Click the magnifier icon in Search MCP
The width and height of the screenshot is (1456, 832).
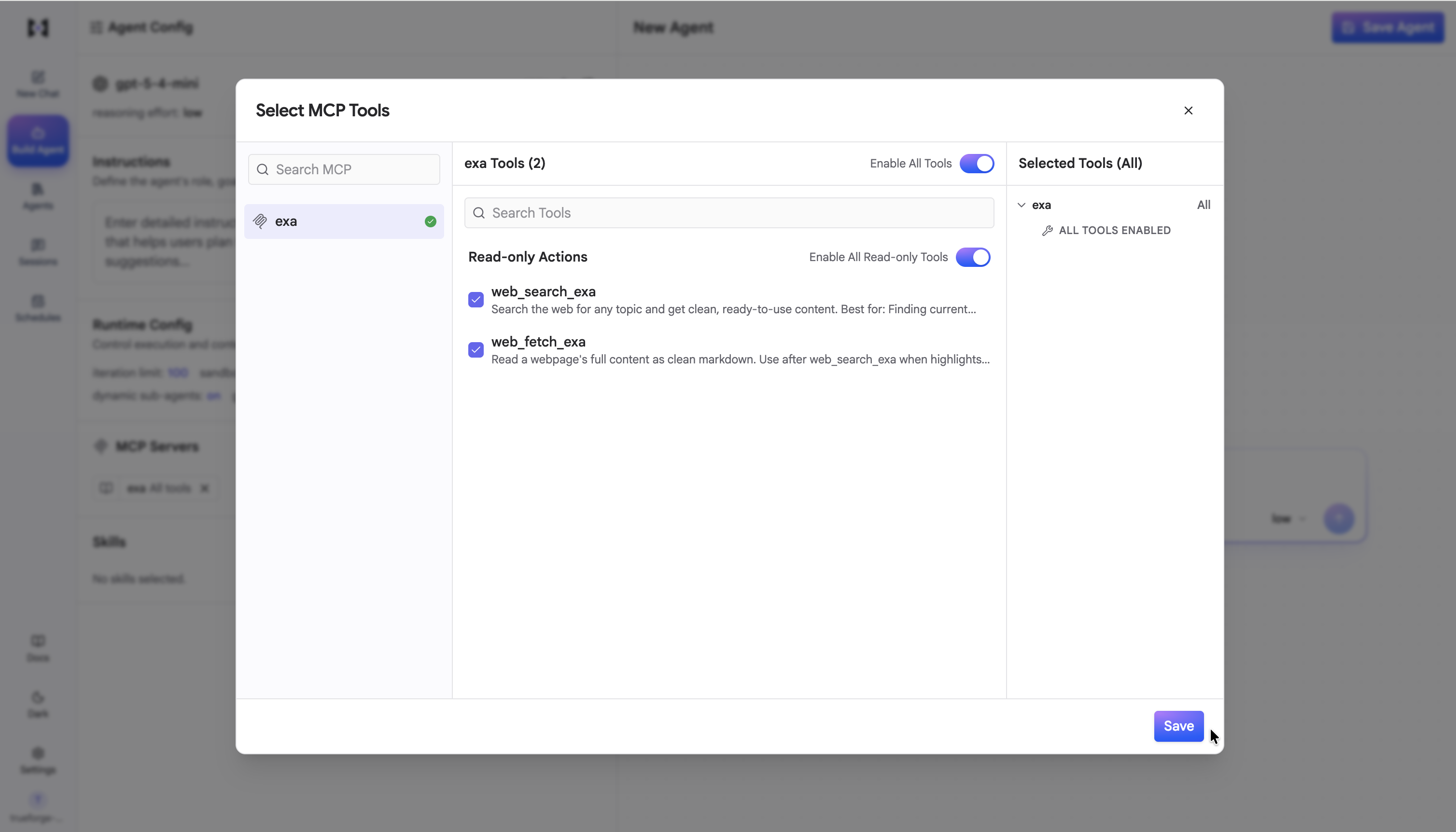(262, 169)
